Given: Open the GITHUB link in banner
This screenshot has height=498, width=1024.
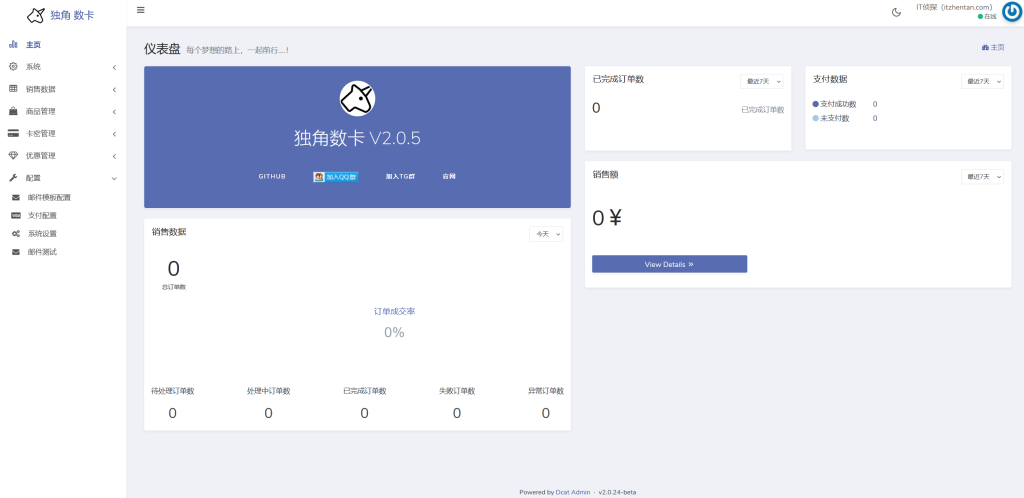Looking at the screenshot, I should pos(272,176).
